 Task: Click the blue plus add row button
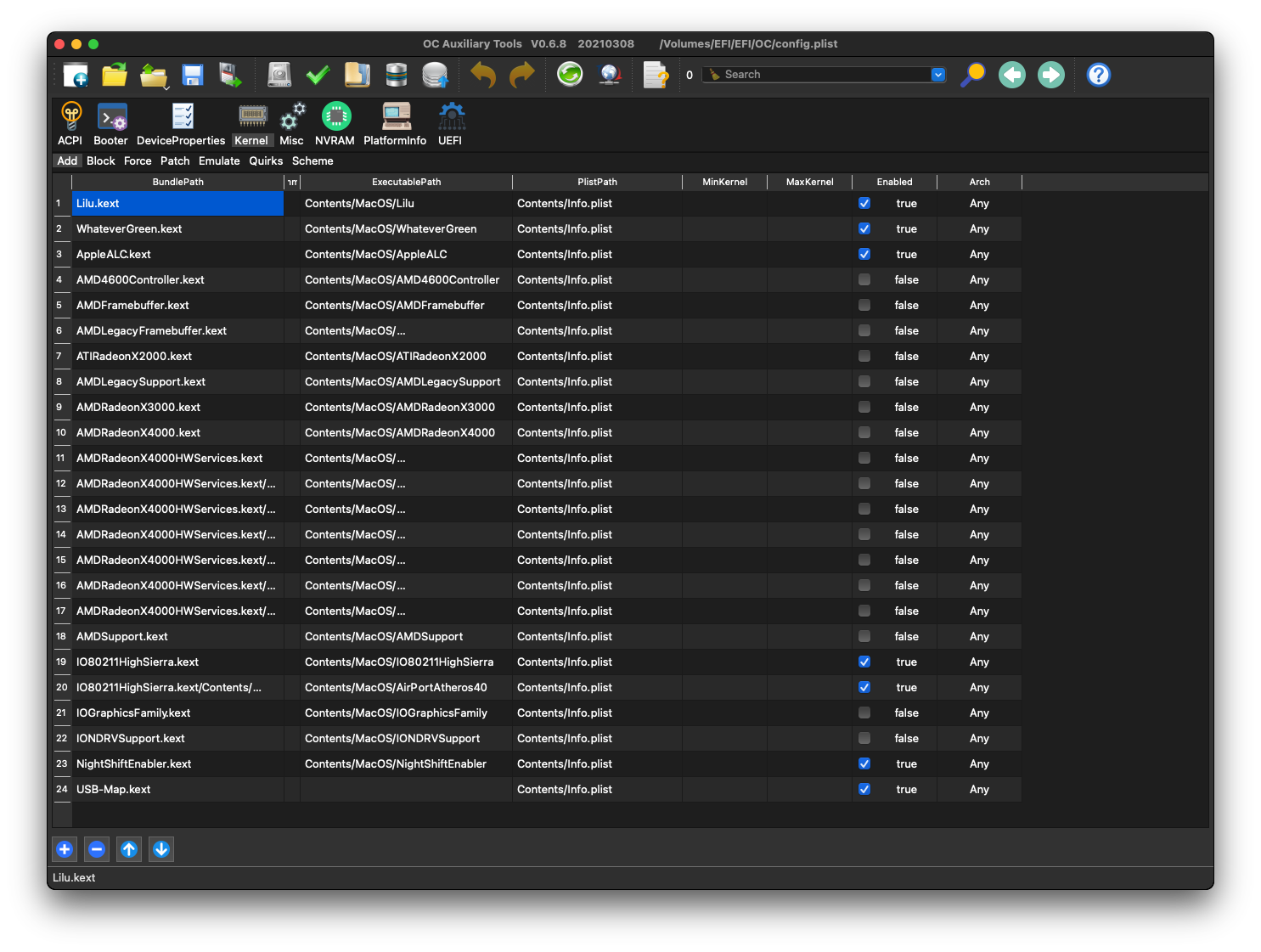65,849
